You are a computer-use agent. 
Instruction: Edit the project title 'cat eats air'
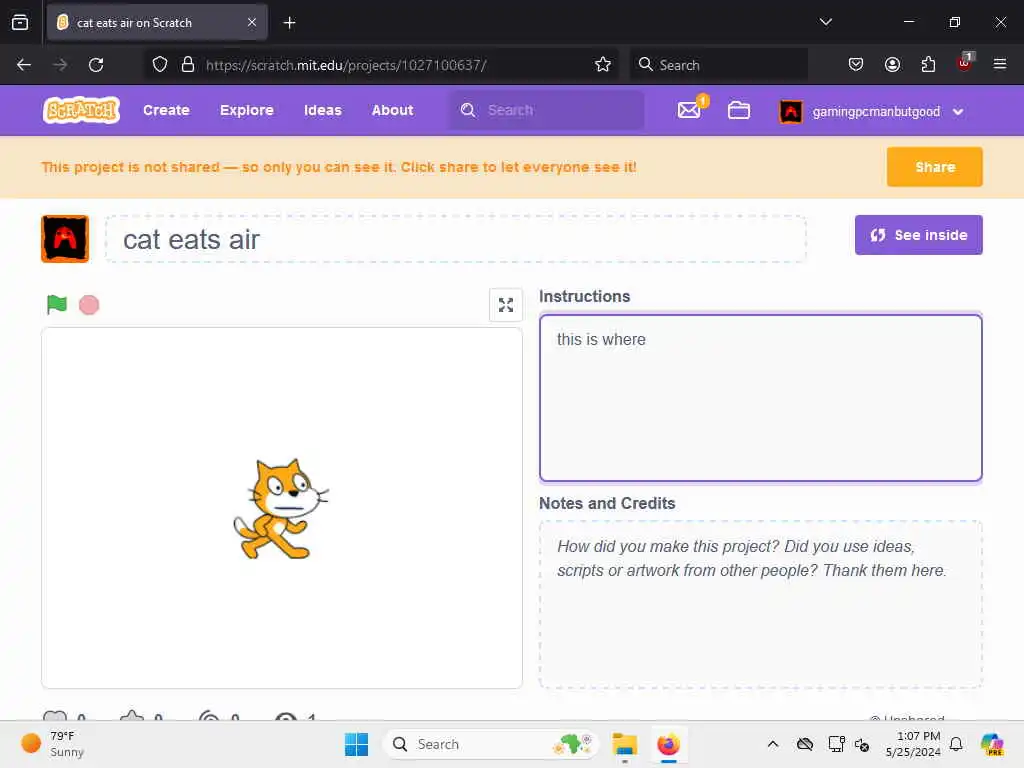(x=456, y=239)
